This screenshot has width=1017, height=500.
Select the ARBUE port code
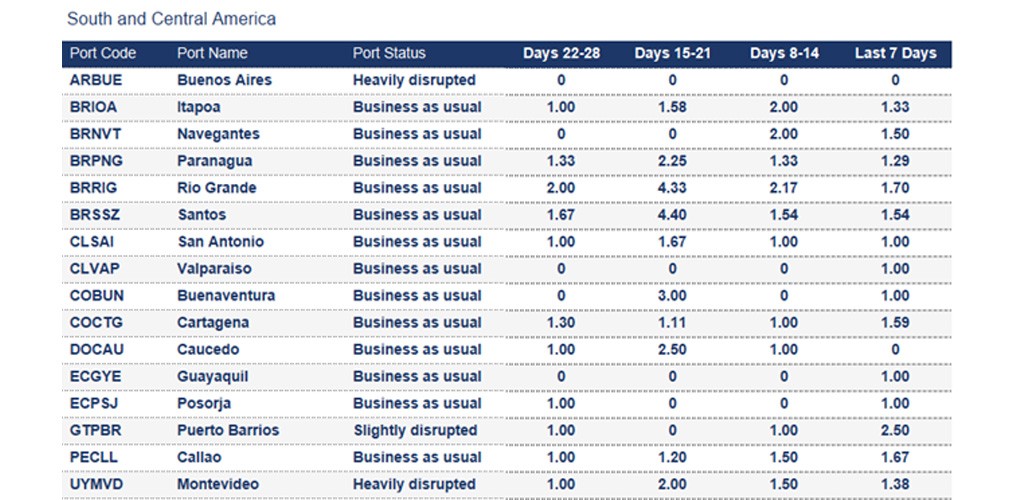94,80
